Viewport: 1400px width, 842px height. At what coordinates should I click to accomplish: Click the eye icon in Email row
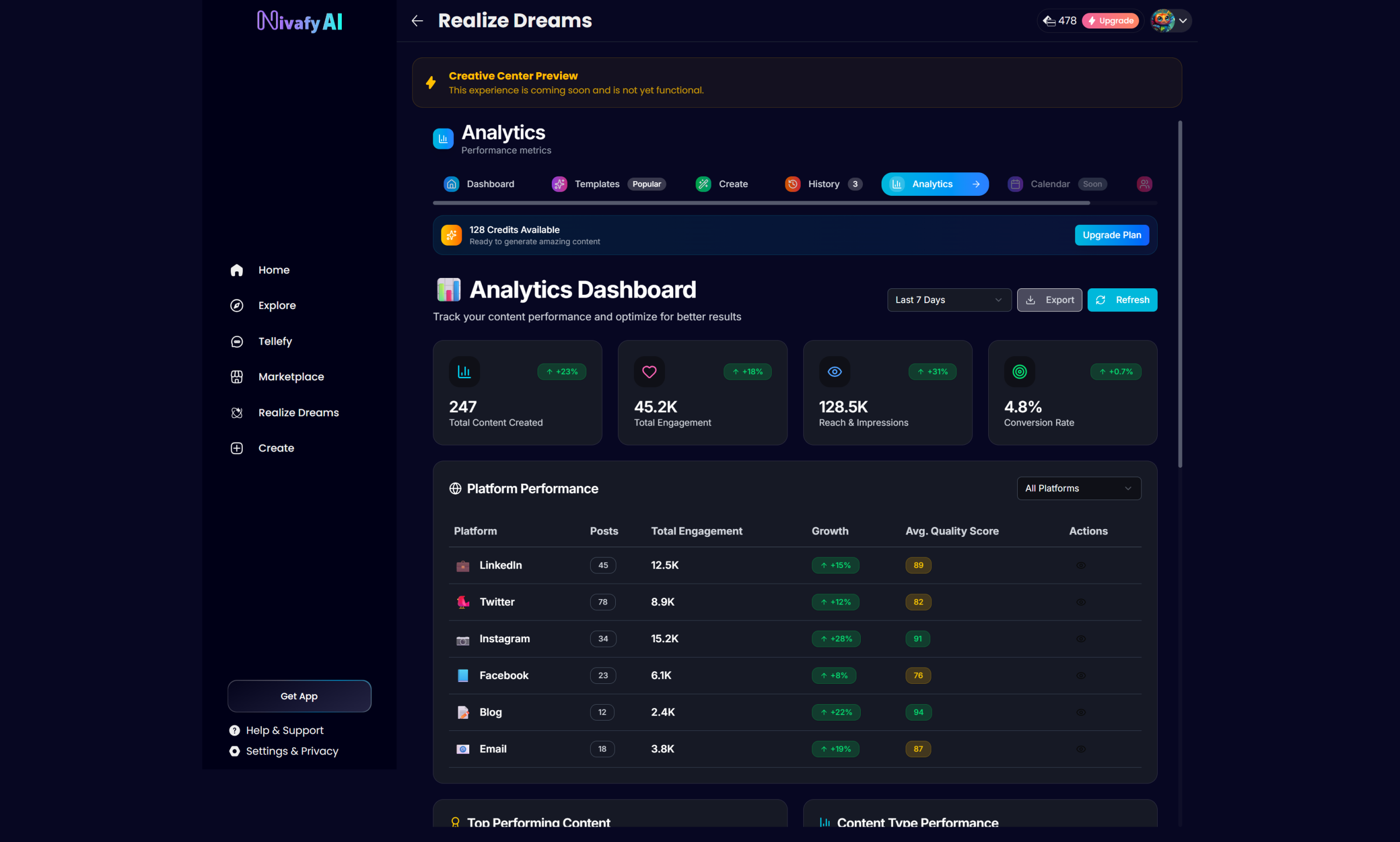pyautogui.click(x=1081, y=749)
